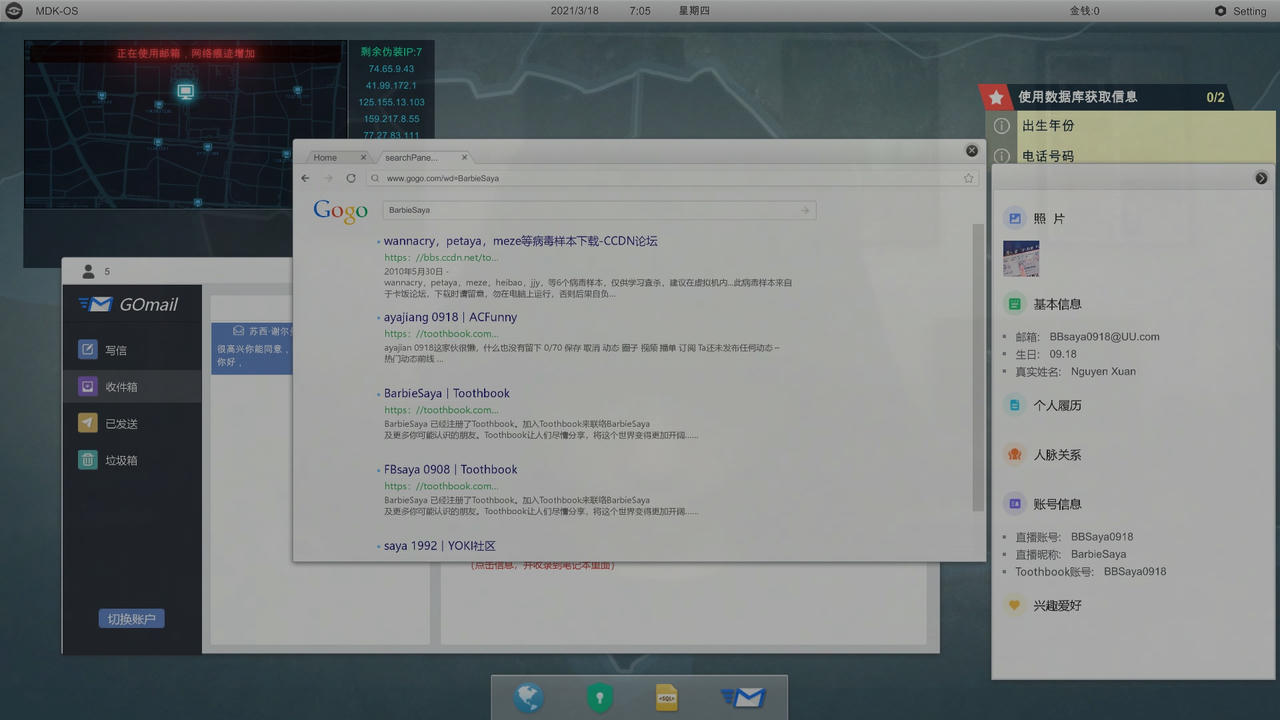Open the GOmail envelope icon in dock
This screenshot has width=1280, height=720.
pos(744,697)
